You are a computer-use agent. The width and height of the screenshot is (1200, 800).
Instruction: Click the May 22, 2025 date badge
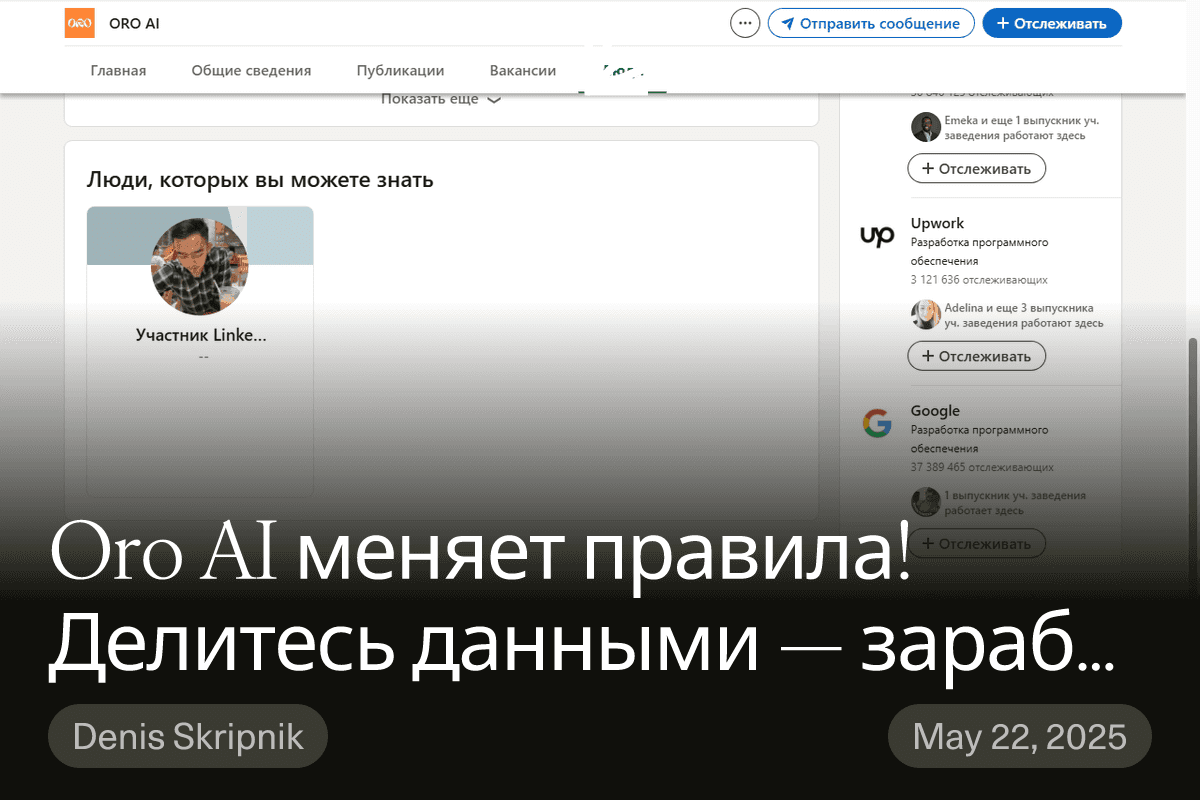coord(1020,737)
